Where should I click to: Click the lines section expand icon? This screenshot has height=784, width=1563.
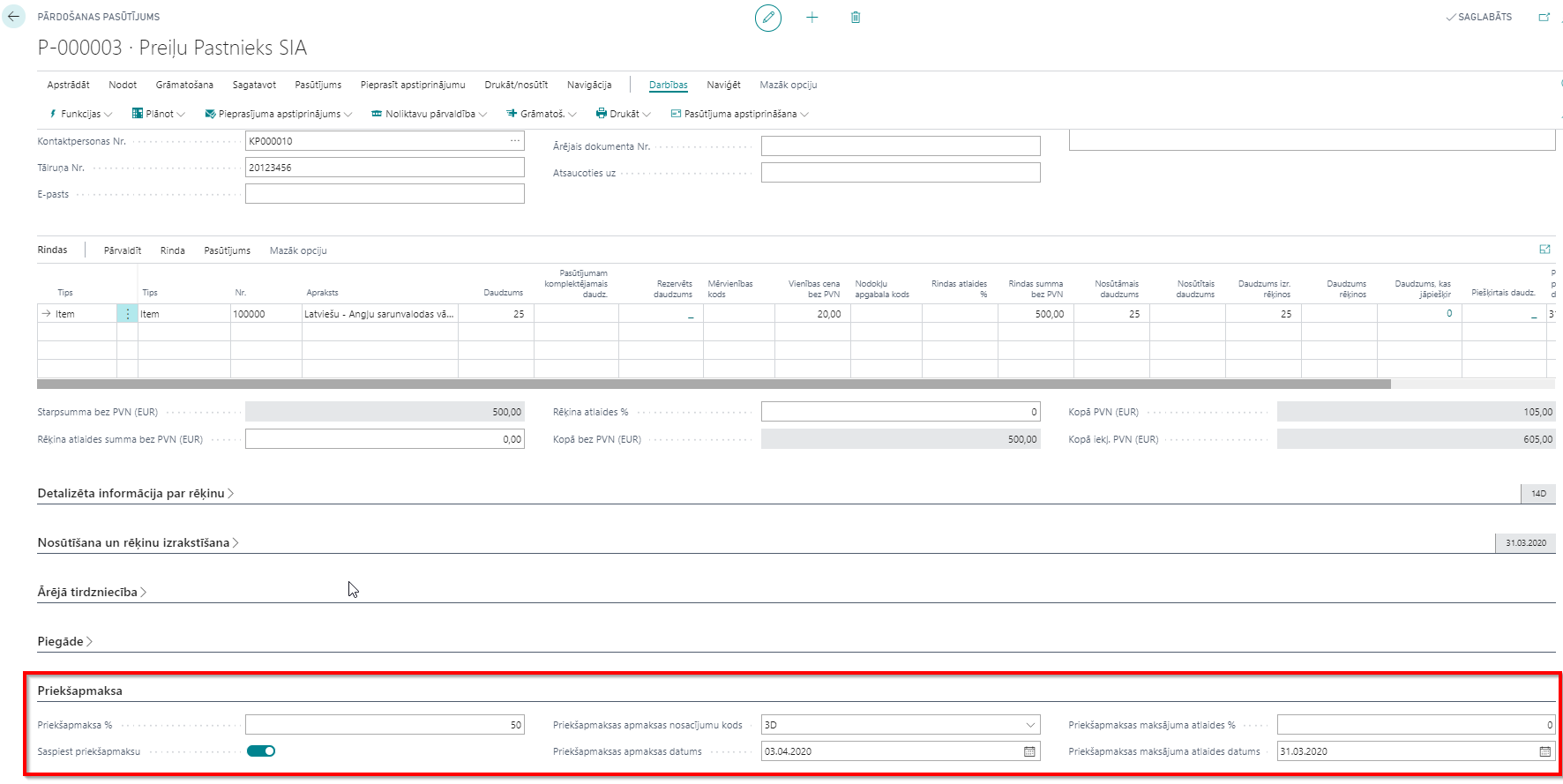tap(1544, 250)
